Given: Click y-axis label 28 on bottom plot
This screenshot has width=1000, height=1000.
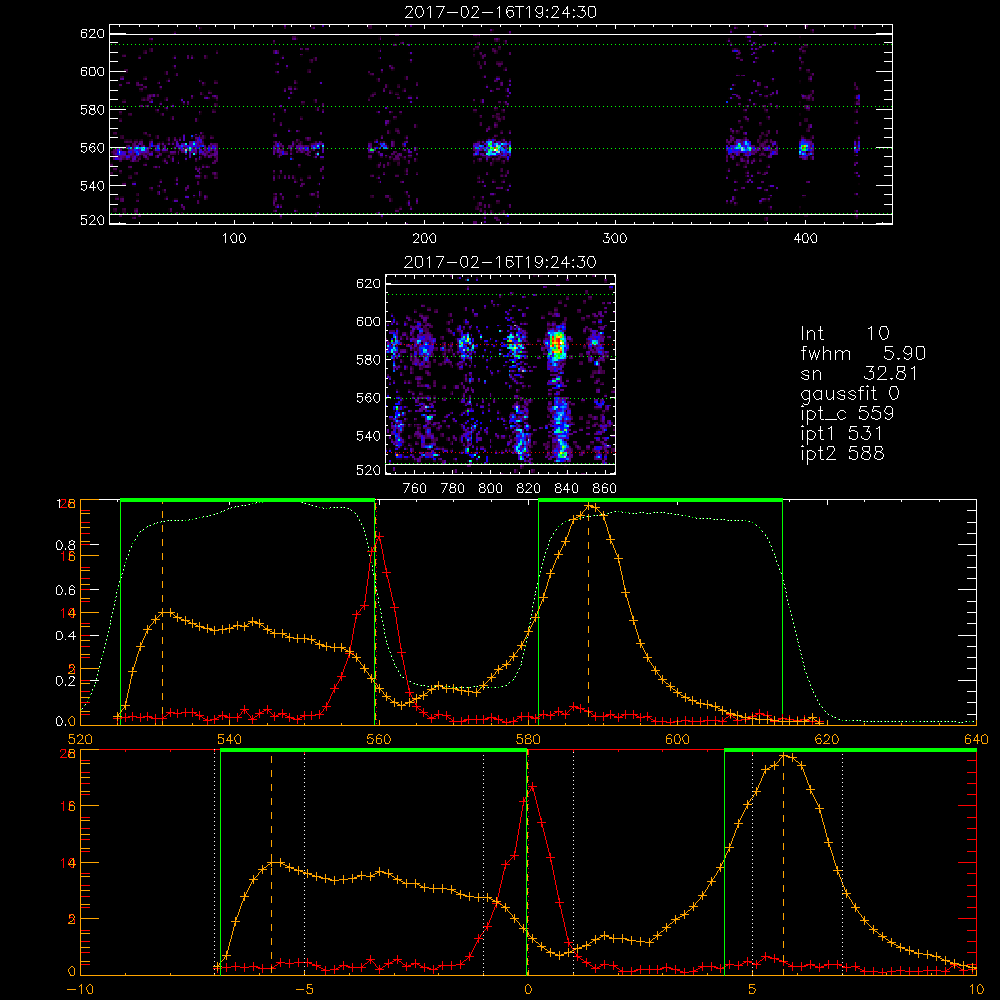Looking at the screenshot, I should coord(68,753).
